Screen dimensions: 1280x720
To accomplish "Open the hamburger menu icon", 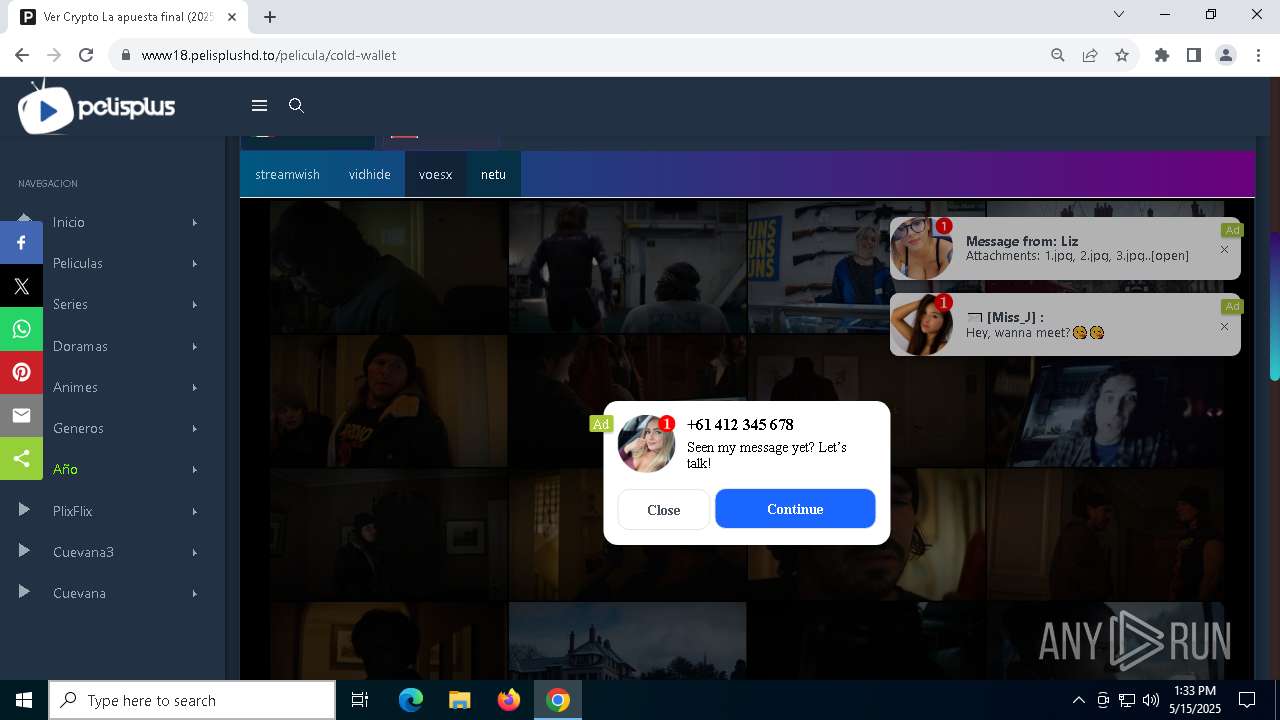I will click(x=259, y=106).
